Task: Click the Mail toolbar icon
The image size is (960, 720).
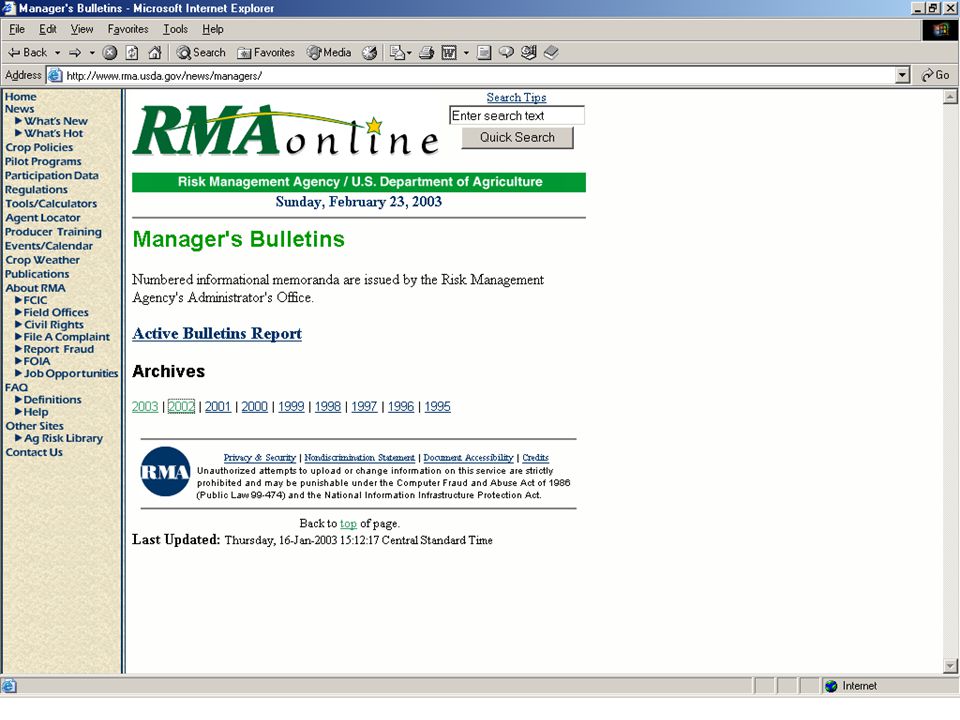Action: coord(397,53)
